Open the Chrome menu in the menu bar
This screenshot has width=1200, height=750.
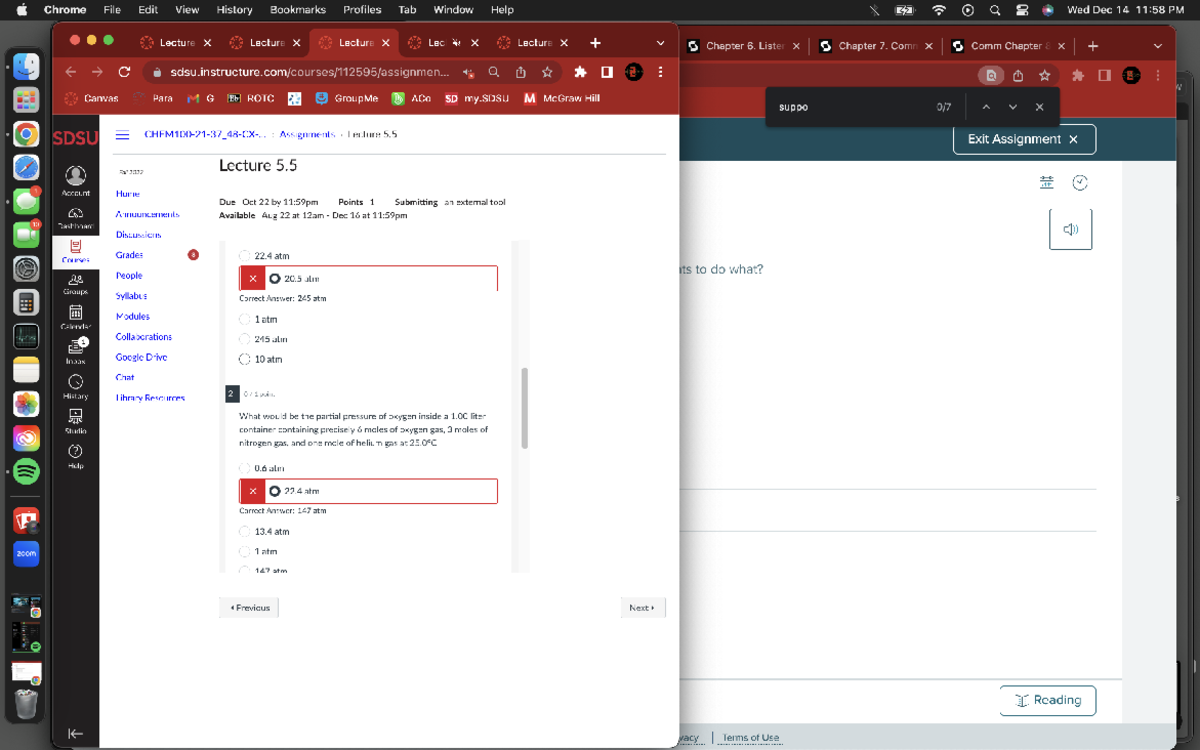[x=65, y=10]
